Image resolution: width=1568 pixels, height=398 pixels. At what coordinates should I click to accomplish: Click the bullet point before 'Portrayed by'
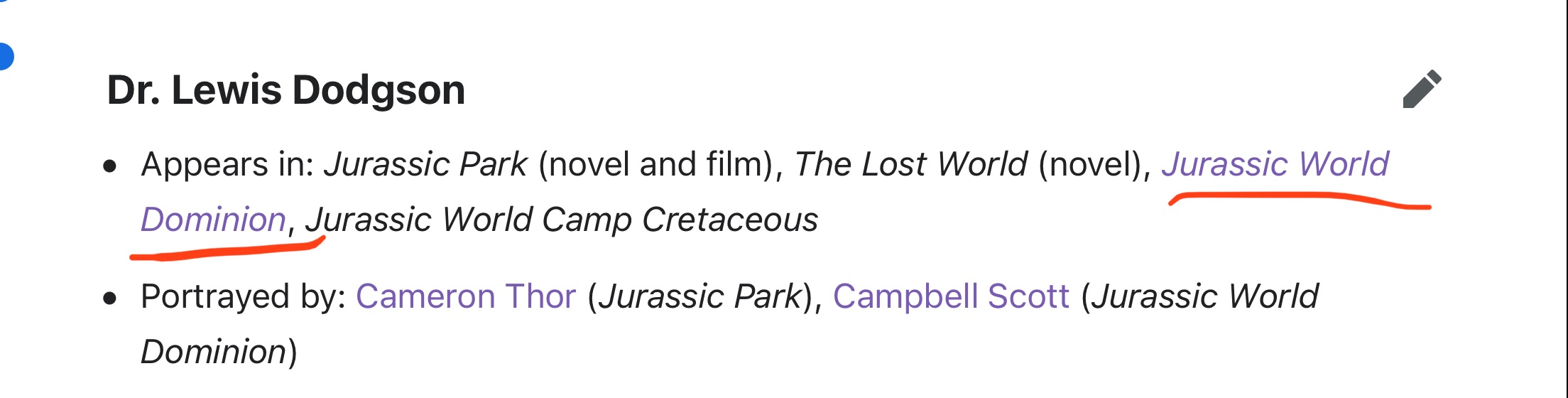(x=109, y=300)
